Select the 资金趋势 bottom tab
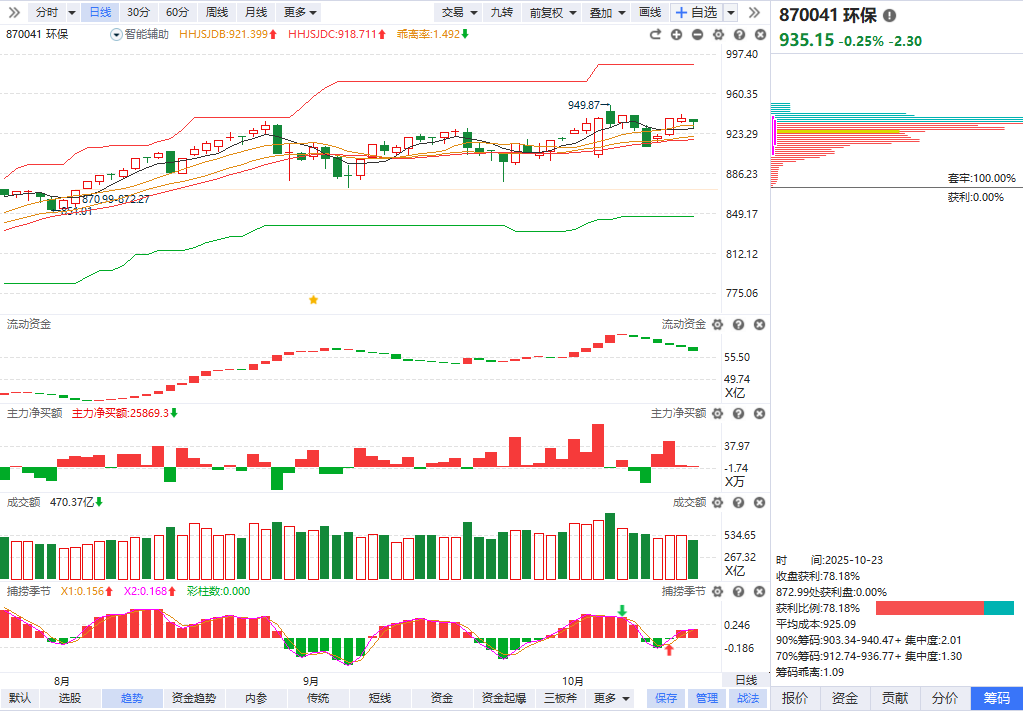The height and width of the screenshot is (711, 1023). tap(194, 698)
